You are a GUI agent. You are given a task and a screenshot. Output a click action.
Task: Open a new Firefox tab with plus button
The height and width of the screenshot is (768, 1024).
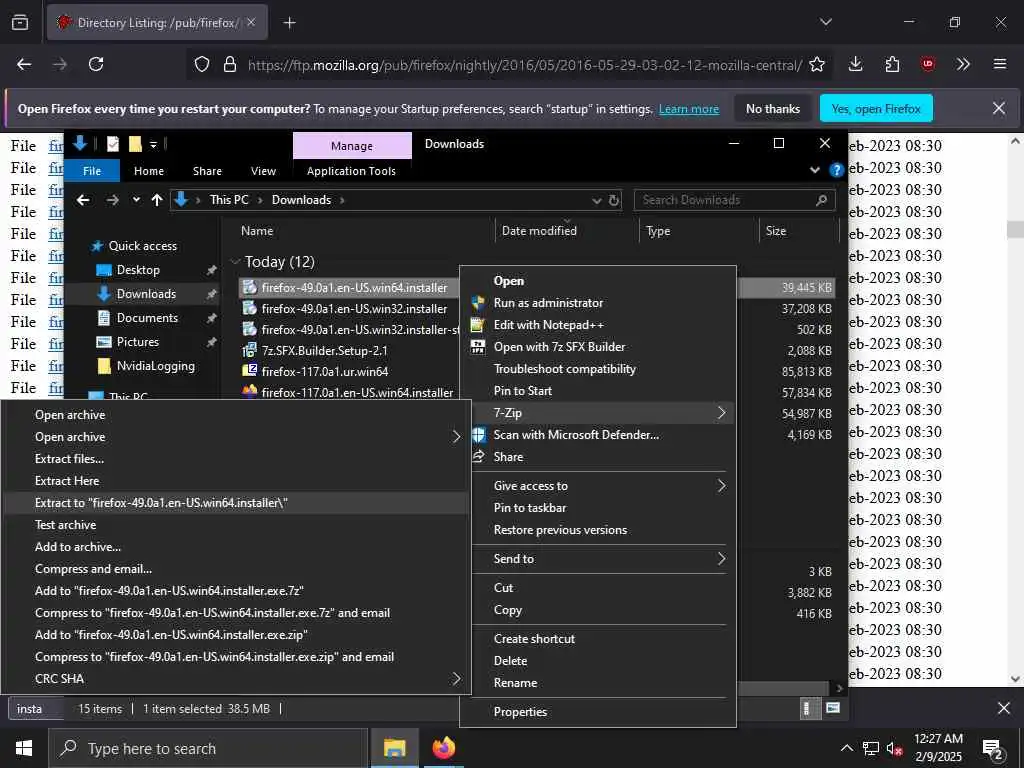point(289,23)
